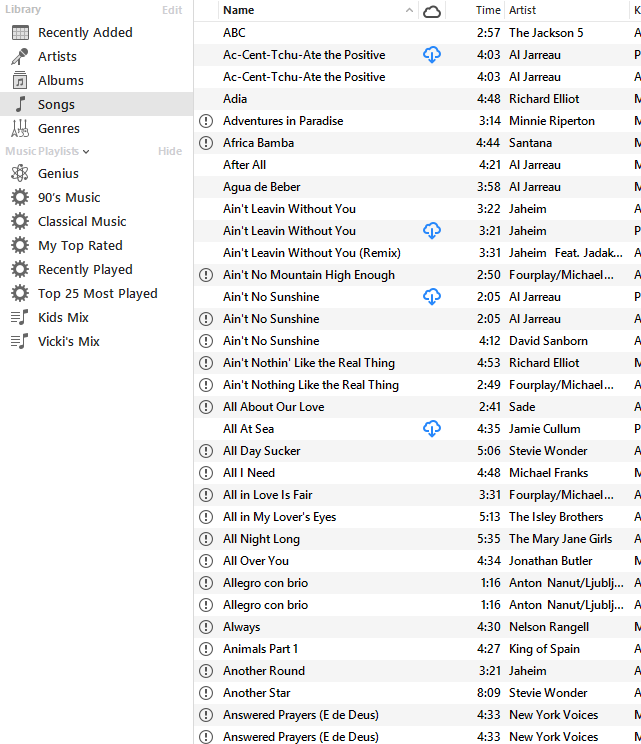Image resolution: width=641 pixels, height=744 pixels.
Task: Click warning icon beside Another Star
Action: tap(206, 693)
